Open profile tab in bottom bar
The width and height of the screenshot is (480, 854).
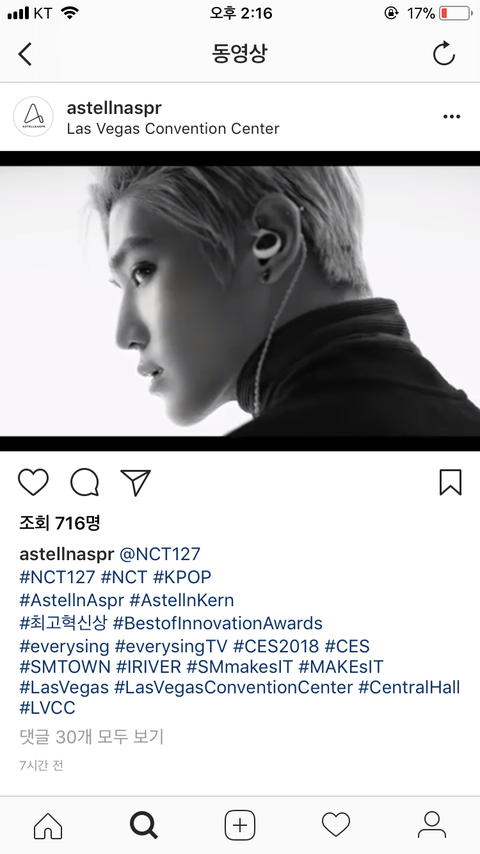click(x=432, y=825)
